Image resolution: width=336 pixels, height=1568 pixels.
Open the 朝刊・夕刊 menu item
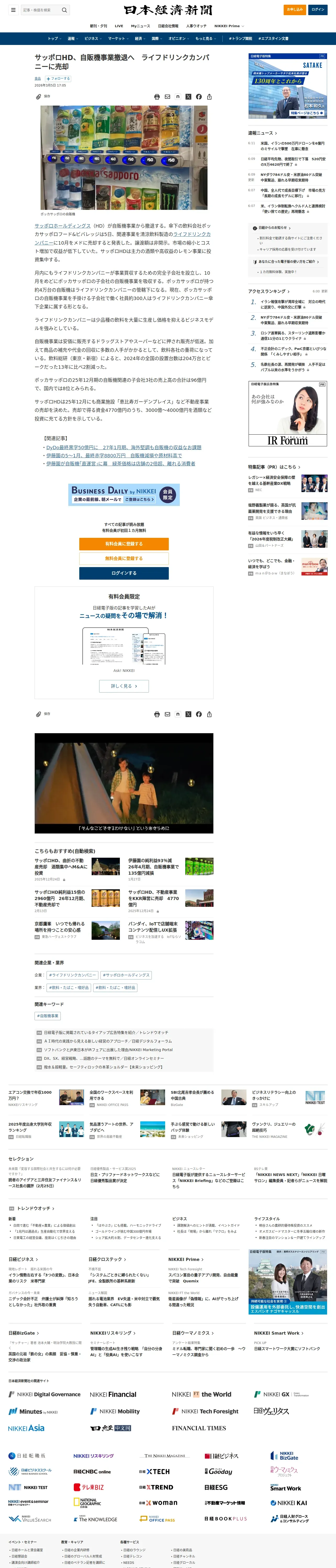tap(98, 26)
